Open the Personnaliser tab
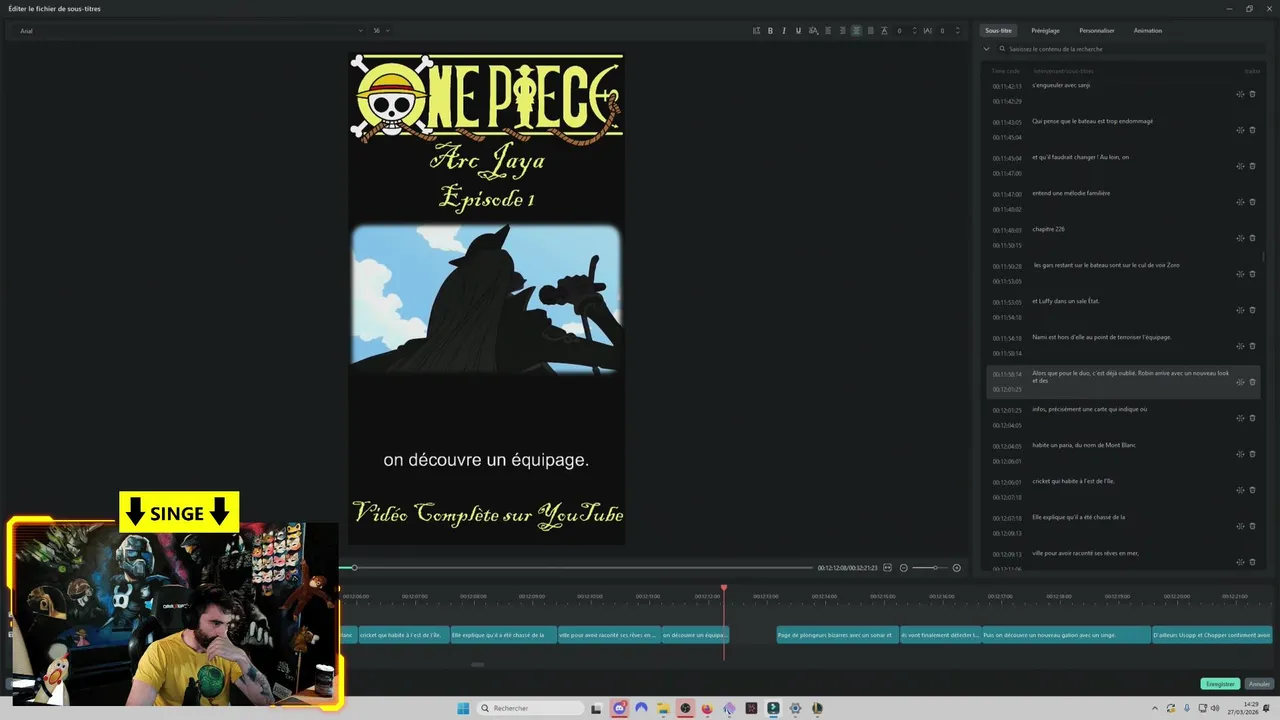This screenshot has height=720, width=1280. (1097, 31)
